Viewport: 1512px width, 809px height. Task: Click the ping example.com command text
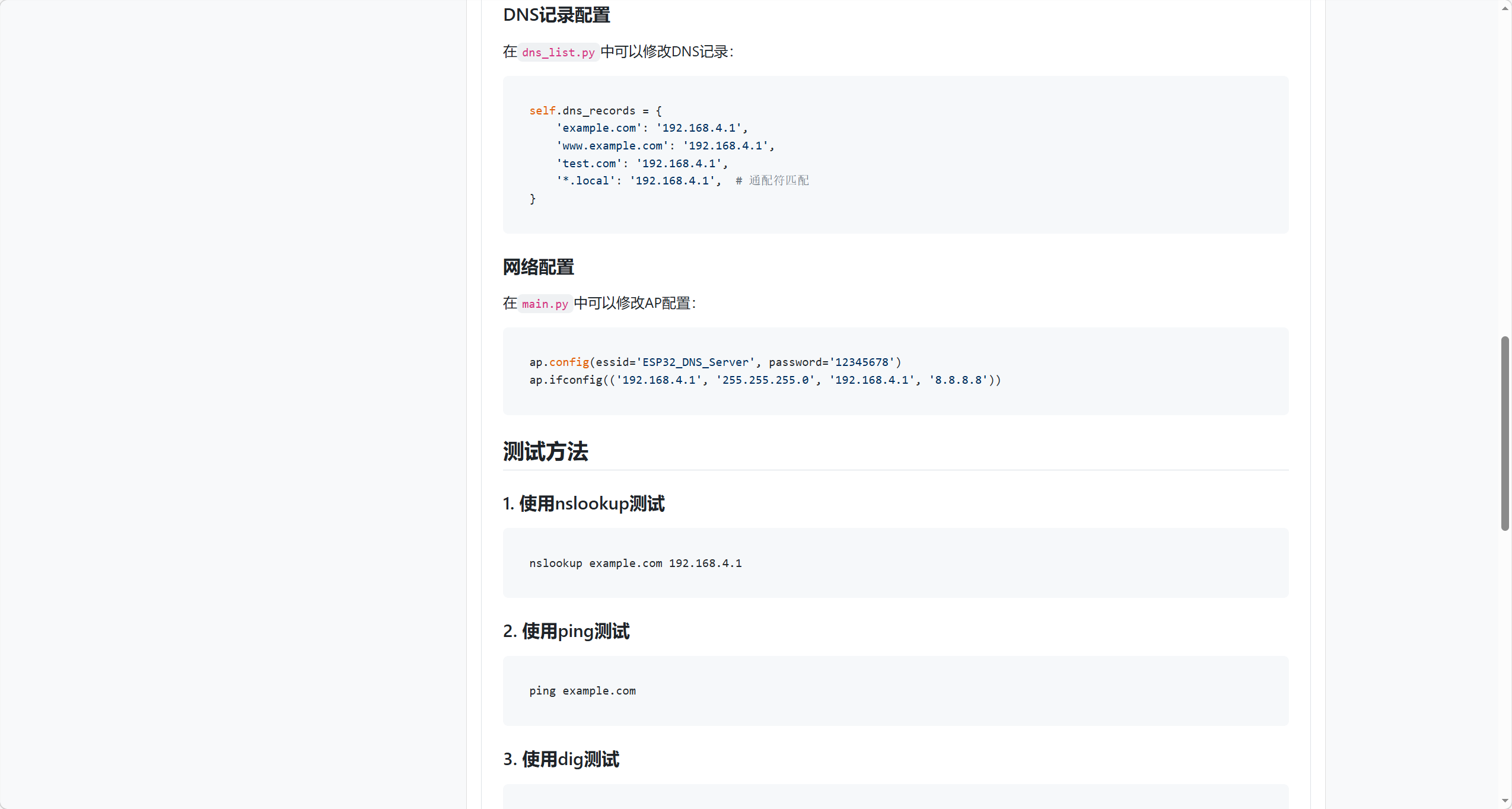click(x=582, y=690)
